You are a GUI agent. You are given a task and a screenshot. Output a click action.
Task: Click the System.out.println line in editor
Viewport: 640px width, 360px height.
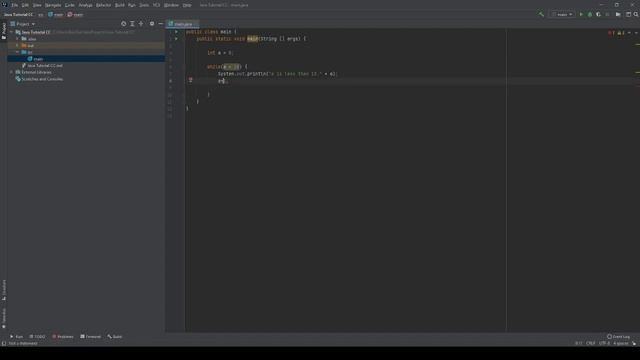click(277, 74)
